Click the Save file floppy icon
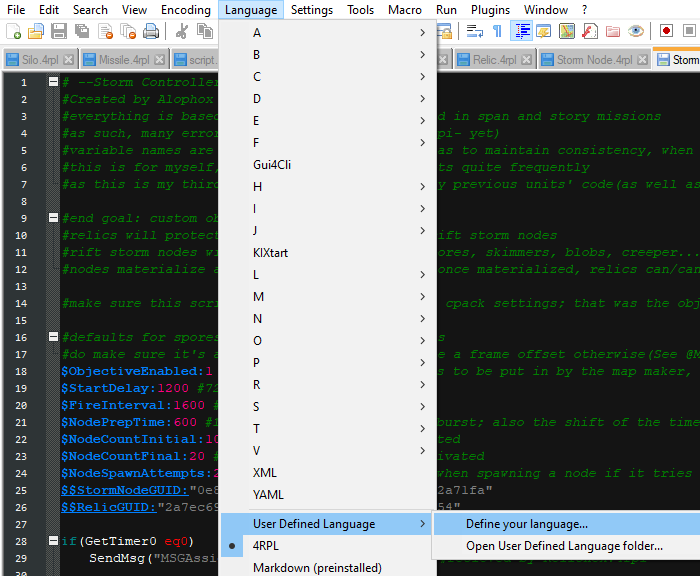The height and width of the screenshot is (576, 700). coord(59,32)
